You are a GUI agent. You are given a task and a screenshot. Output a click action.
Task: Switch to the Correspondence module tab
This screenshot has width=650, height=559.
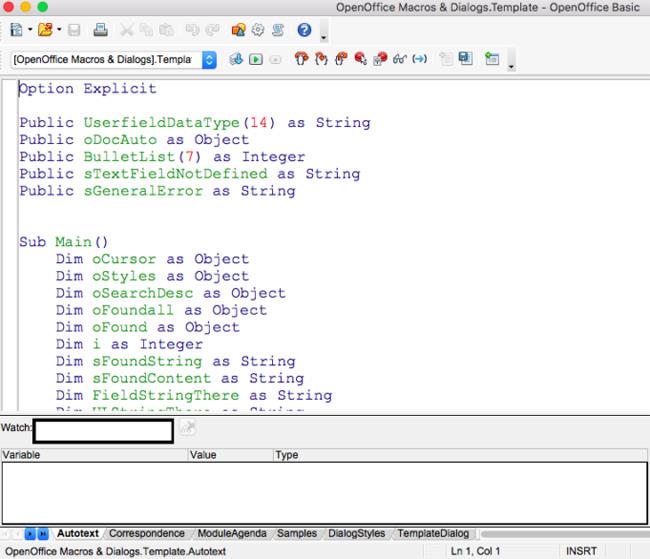tap(147, 534)
